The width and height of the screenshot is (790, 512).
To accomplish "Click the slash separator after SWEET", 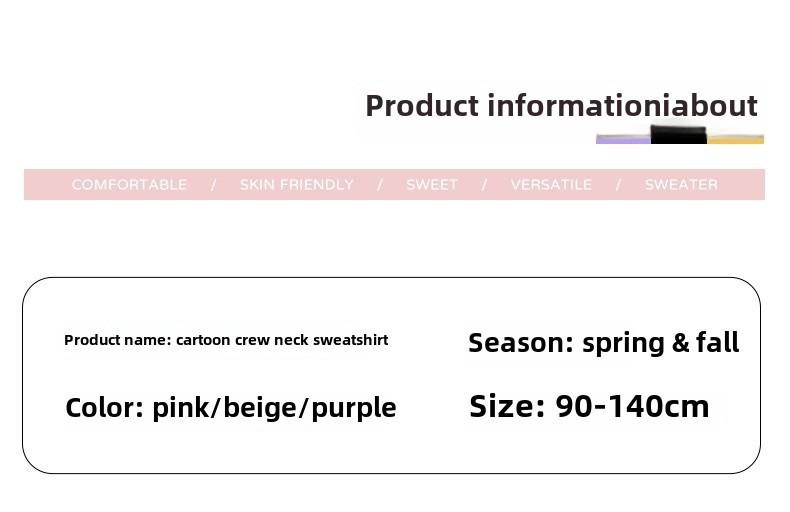I will (484, 184).
